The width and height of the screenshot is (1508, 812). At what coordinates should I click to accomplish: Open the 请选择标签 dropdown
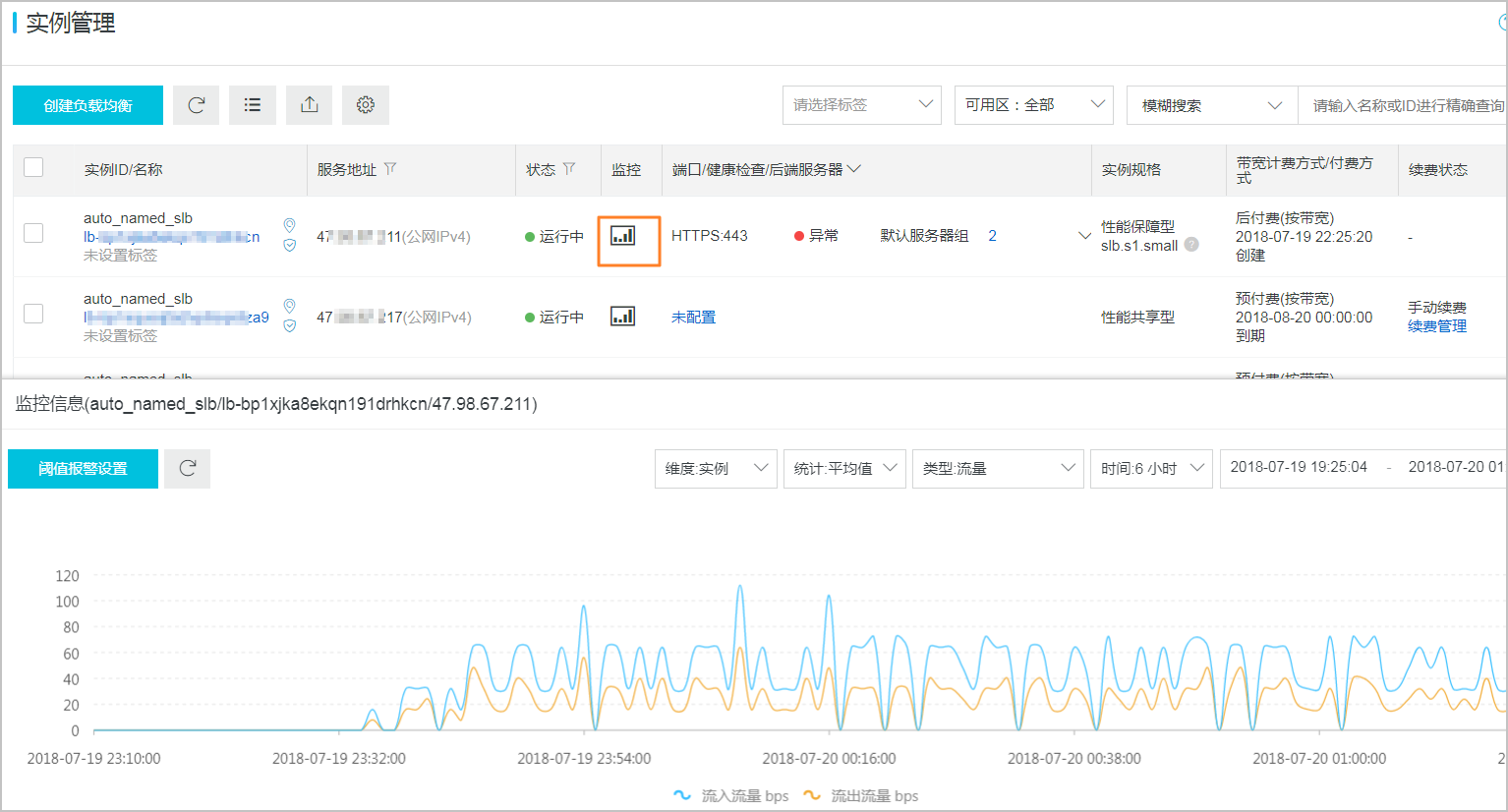tap(862, 105)
